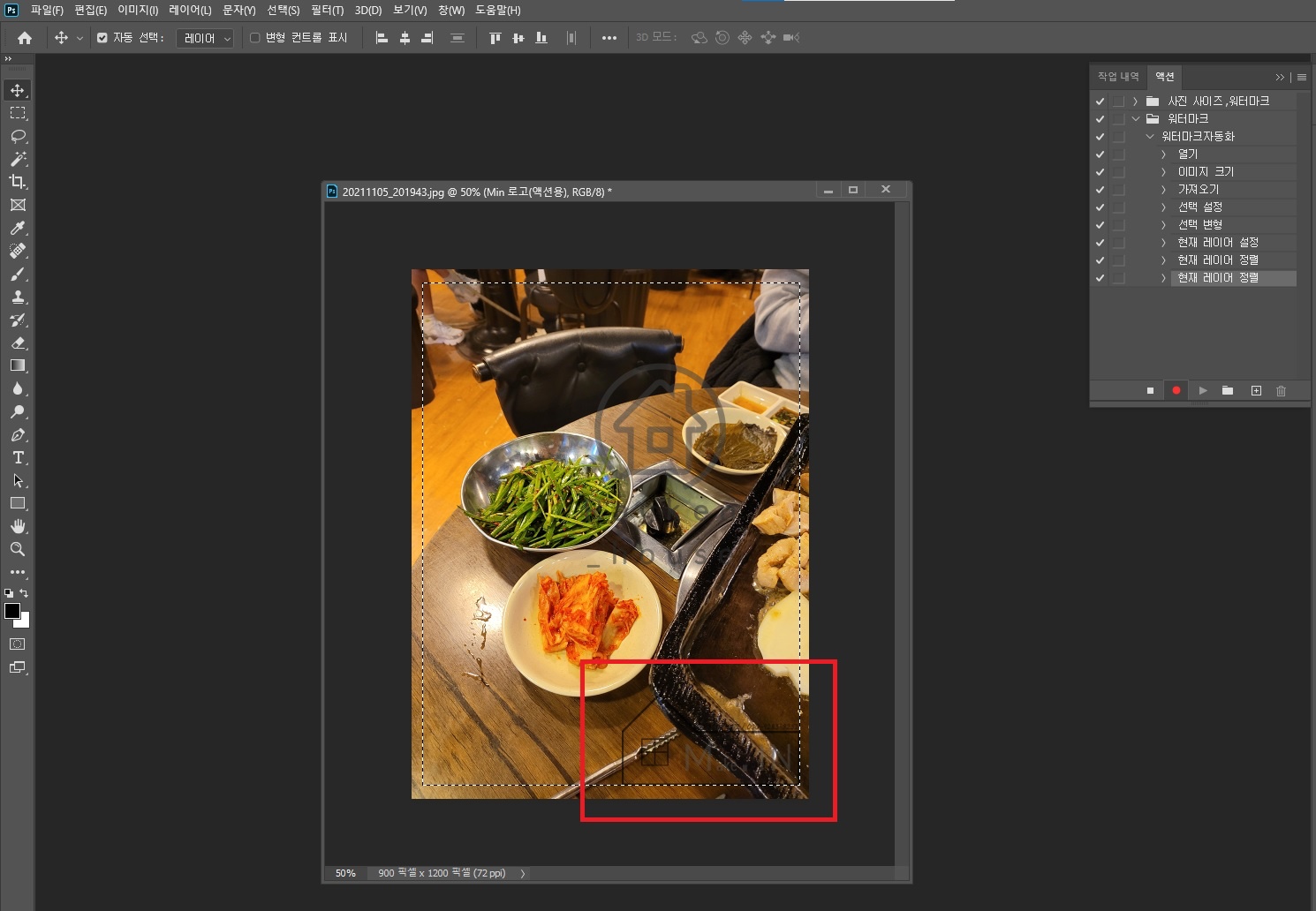
Task: Align horizontal centers in options bar
Action: [x=405, y=38]
